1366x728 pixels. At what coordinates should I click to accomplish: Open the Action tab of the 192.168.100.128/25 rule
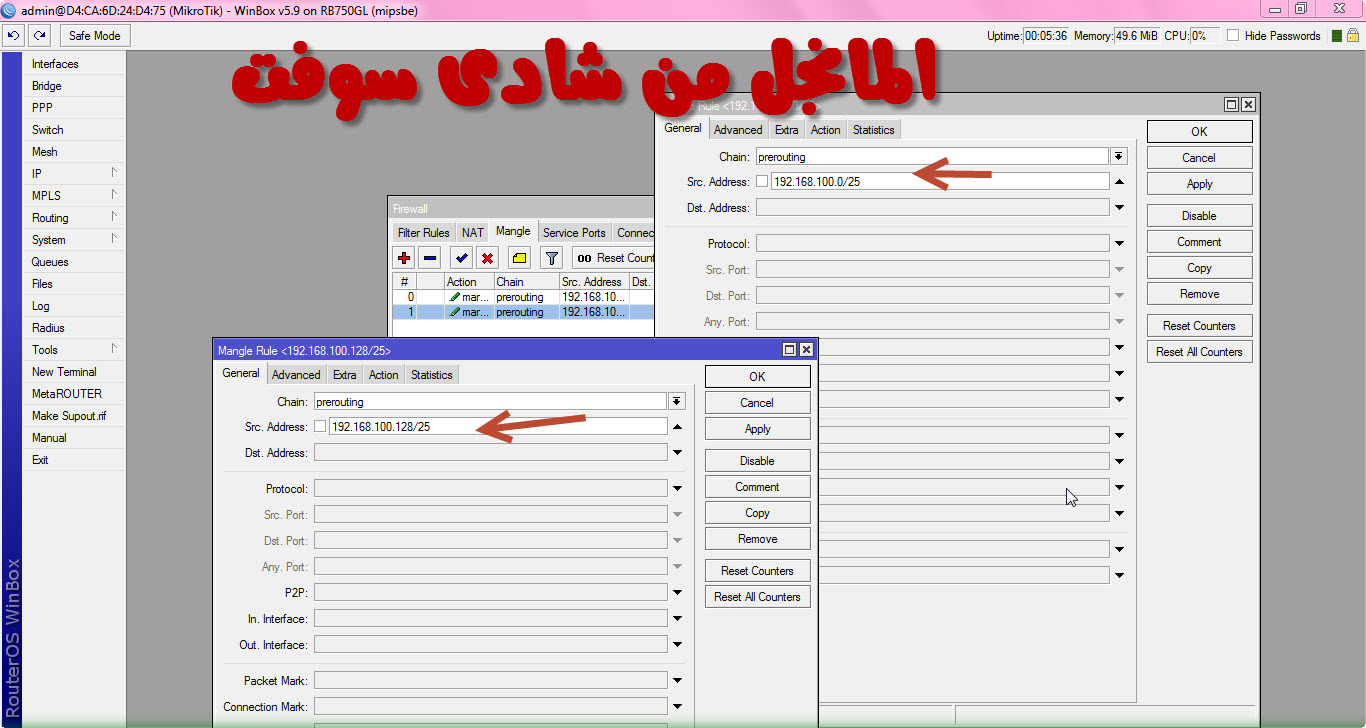coord(383,375)
